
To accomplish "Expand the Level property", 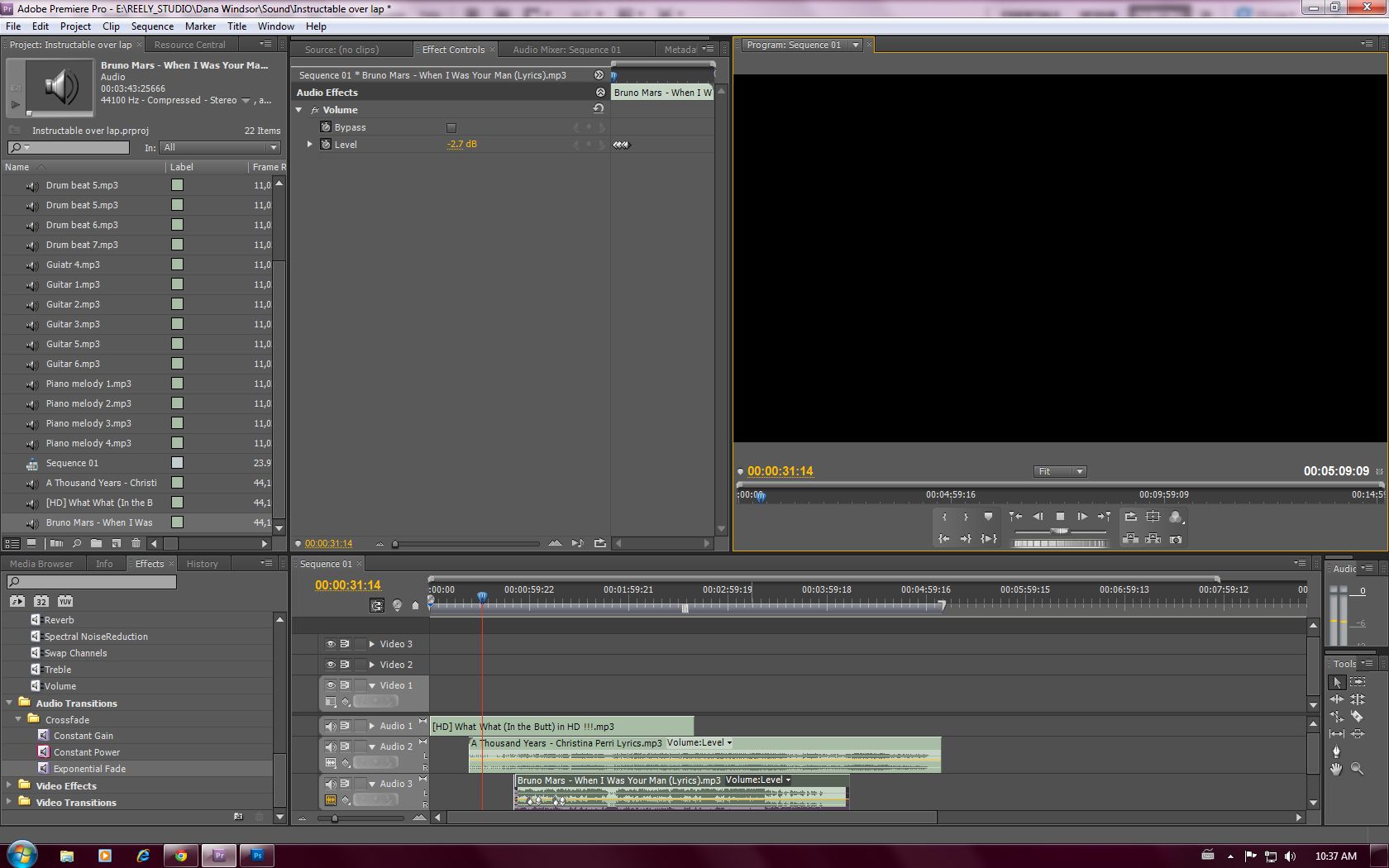I will pyautogui.click(x=310, y=144).
